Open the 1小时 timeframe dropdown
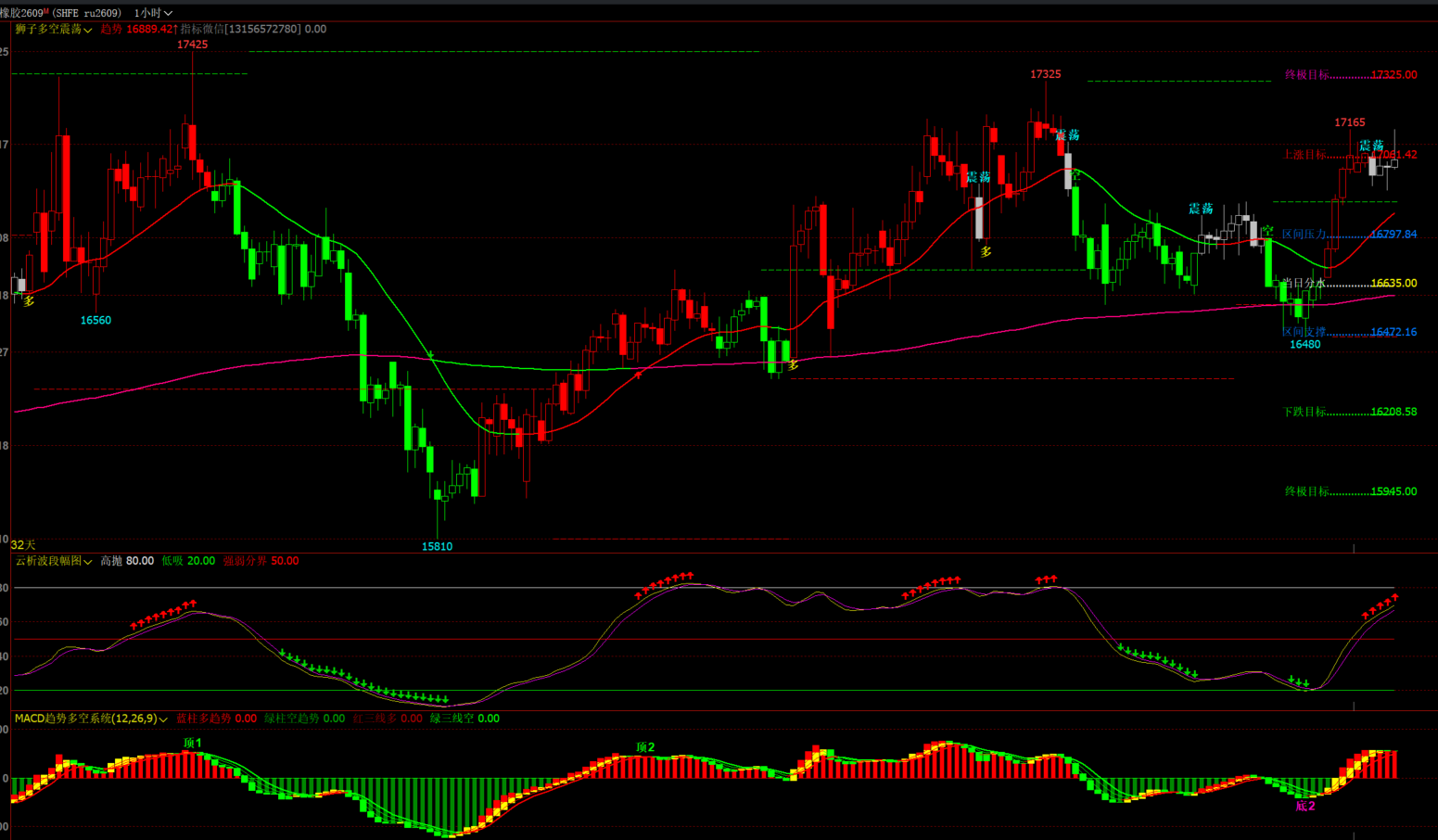The height and width of the screenshot is (840, 1438). tap(154, 13)
